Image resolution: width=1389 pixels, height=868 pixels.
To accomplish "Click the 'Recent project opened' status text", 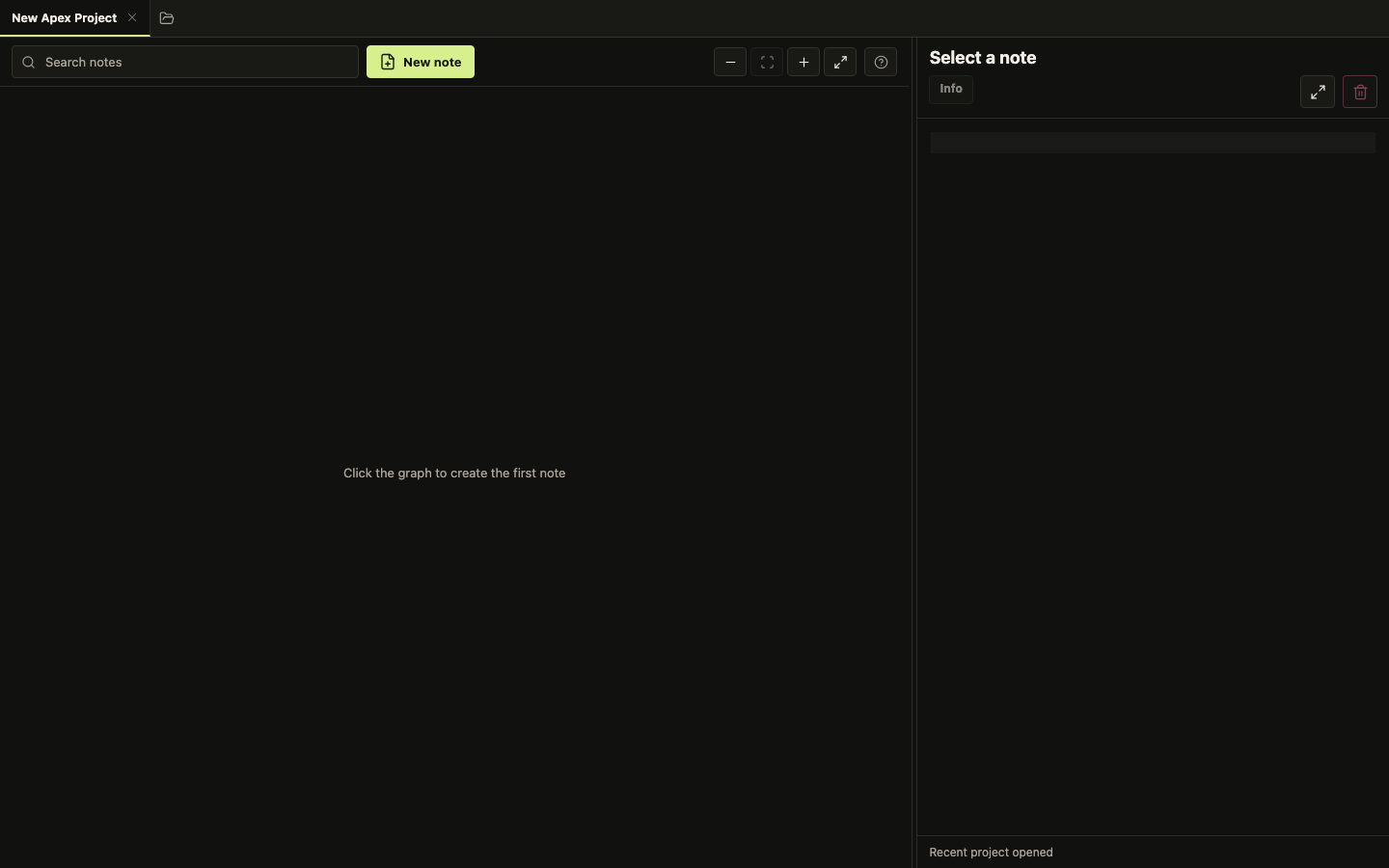I will 991,853.
